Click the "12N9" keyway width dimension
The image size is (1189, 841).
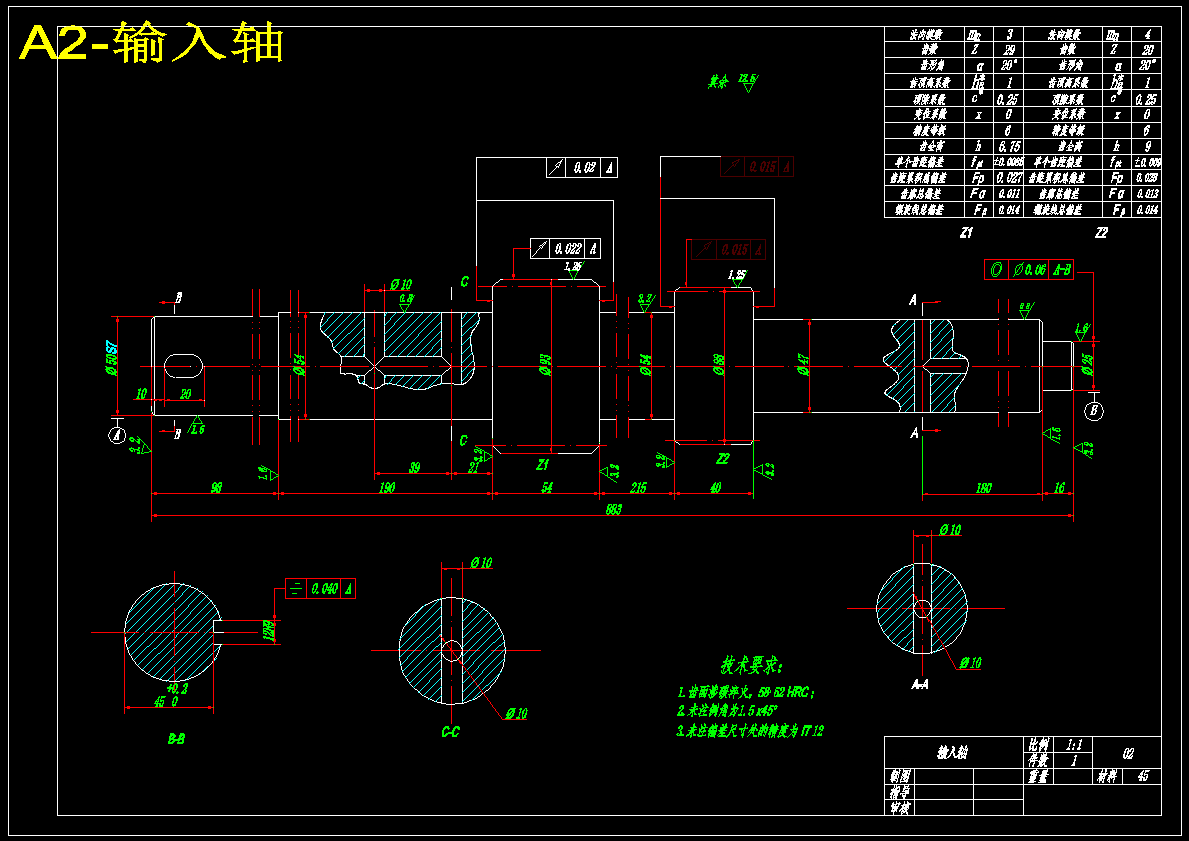(x=268, y=631)
